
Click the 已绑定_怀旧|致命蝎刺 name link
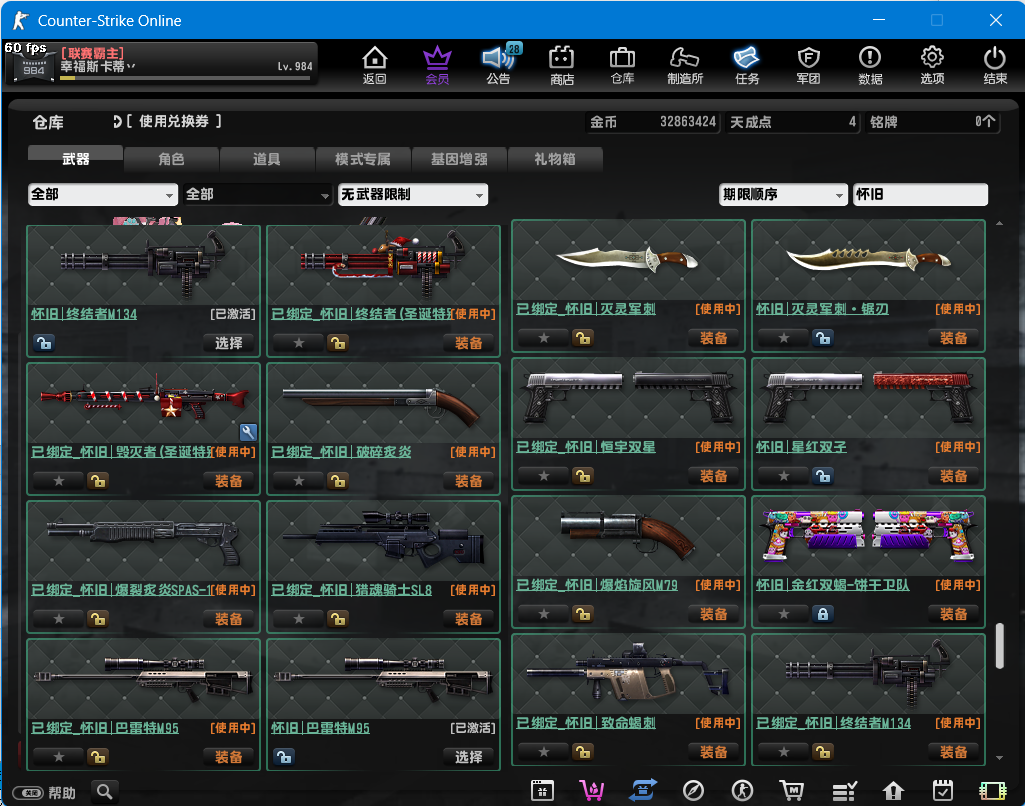586,723
